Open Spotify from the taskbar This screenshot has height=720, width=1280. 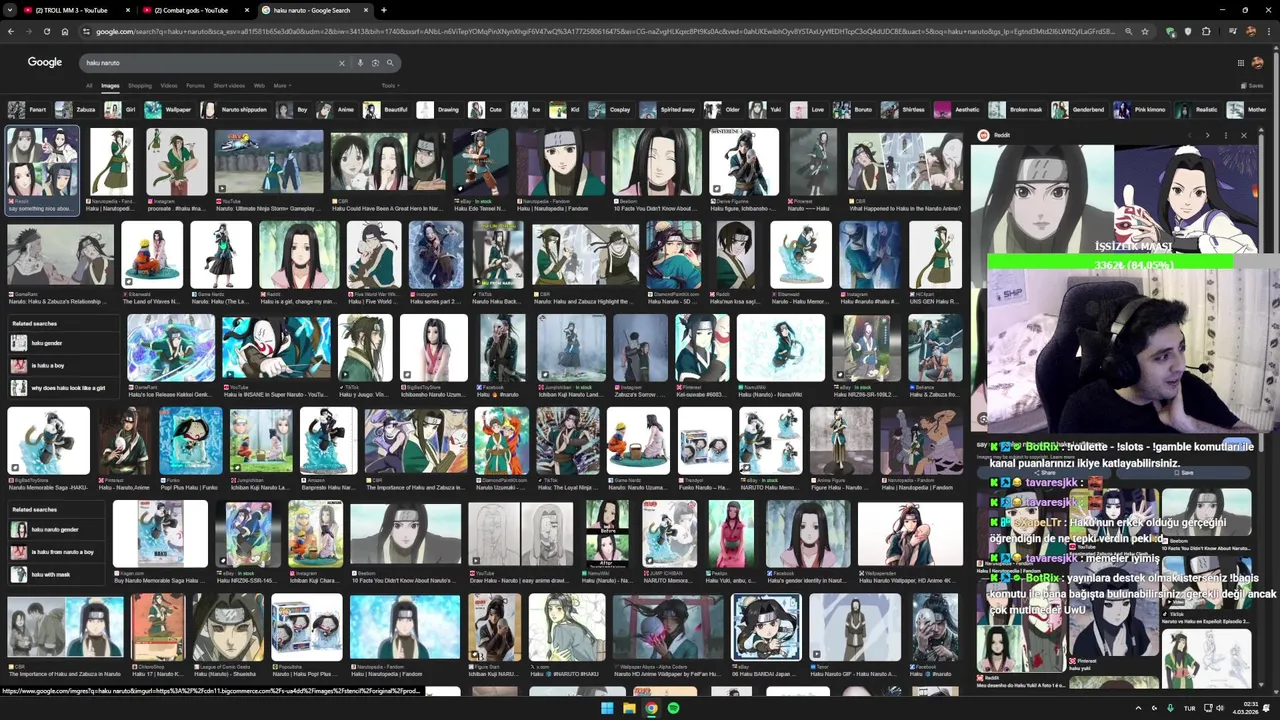click(673, 708)
